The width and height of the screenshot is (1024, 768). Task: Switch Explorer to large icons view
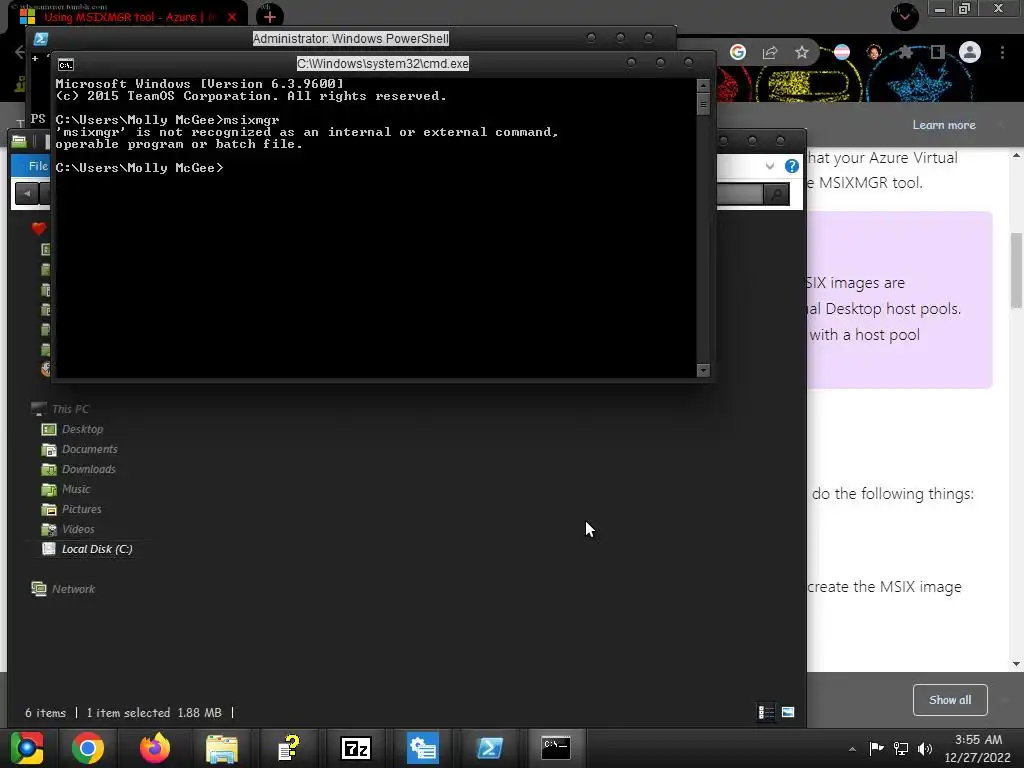[788, 712]
